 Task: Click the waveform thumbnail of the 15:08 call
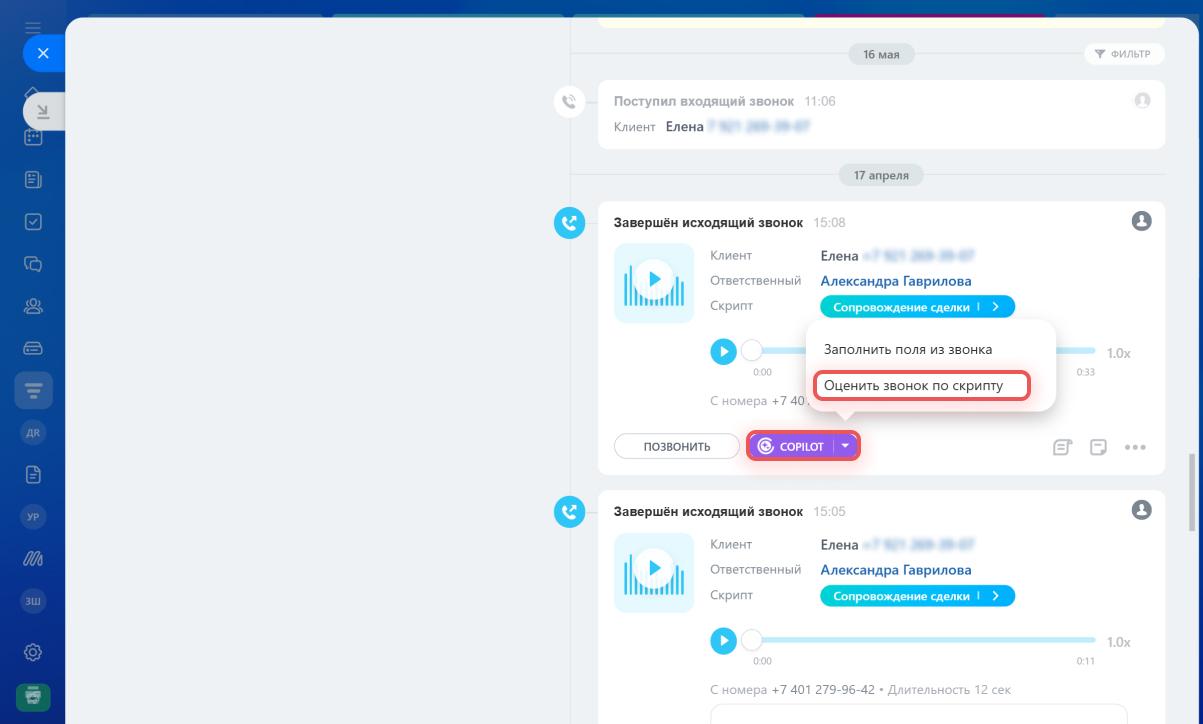pyautogui.click(x=654, y=283)
